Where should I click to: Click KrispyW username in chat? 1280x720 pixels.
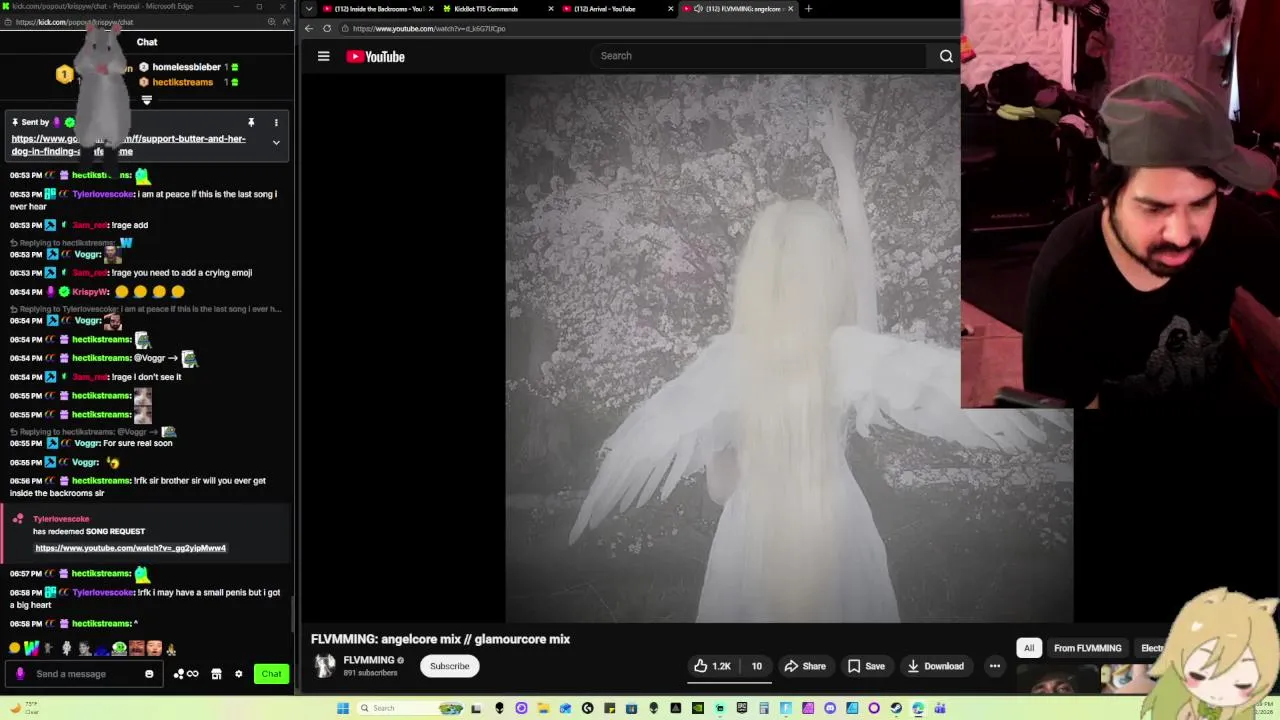(x=90, y=292)
